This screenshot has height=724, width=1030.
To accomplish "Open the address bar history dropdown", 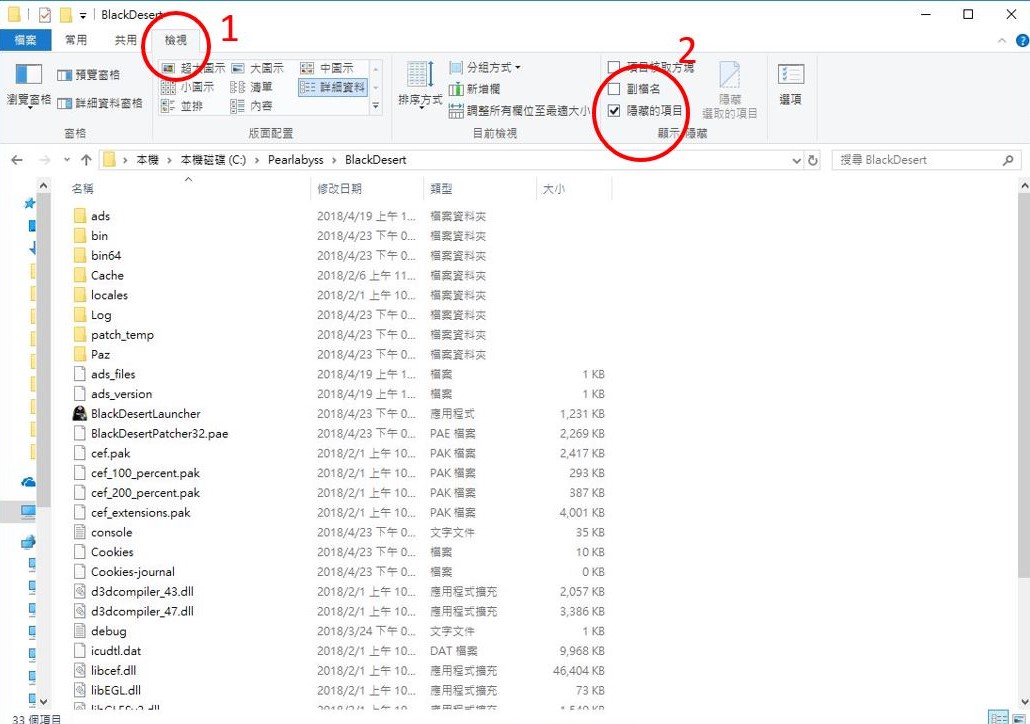I will 797,160.
